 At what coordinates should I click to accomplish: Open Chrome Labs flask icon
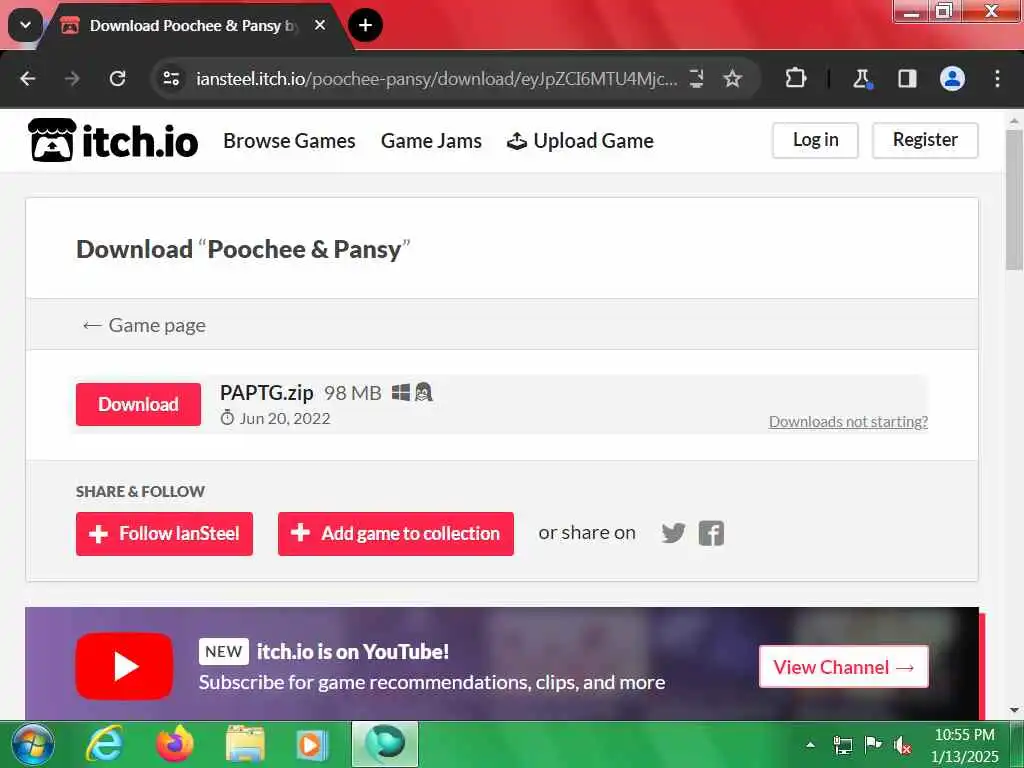click(x=862, y=79)
